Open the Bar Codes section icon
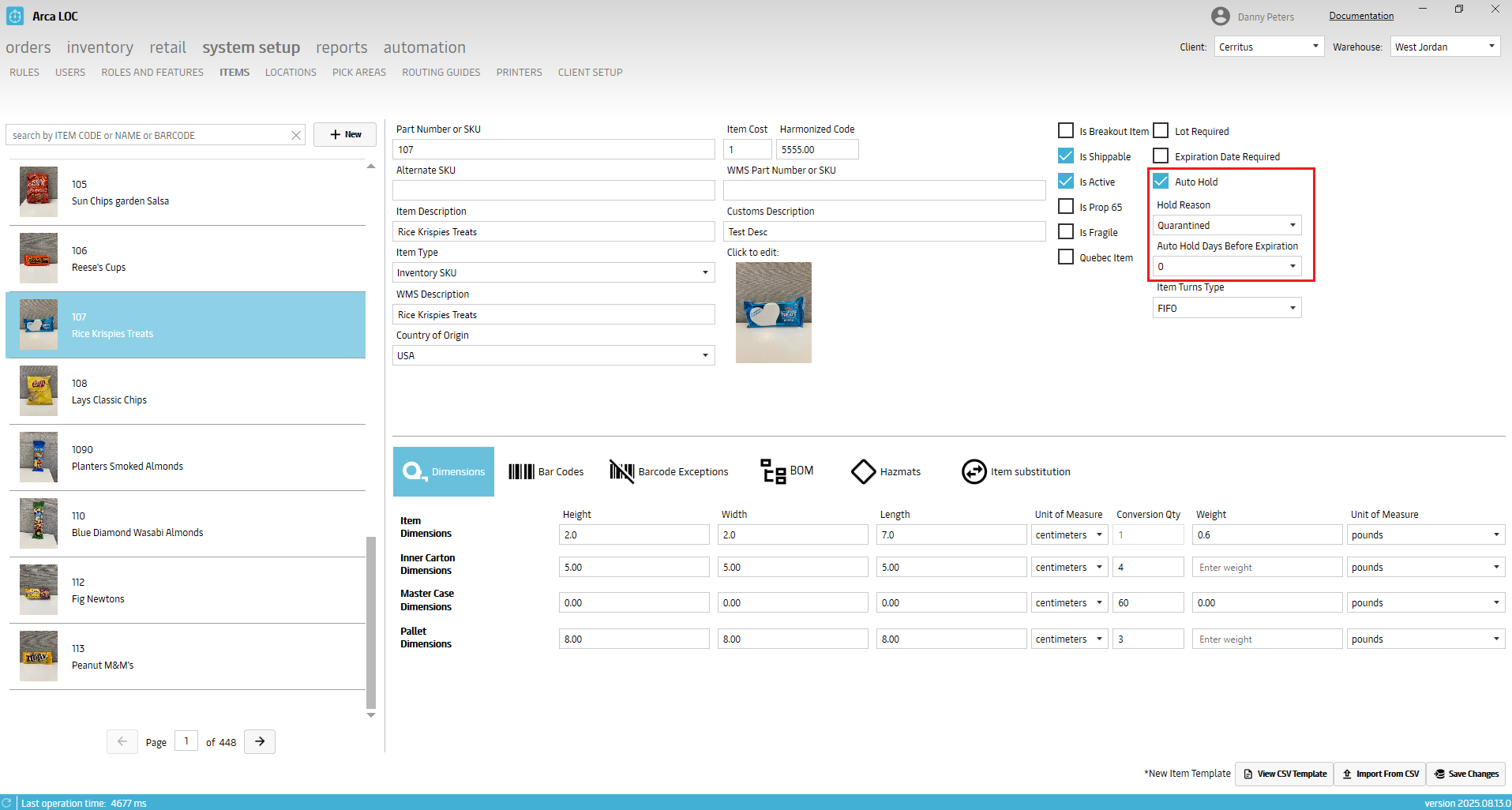Viewport: 1512px width, 810px height. click(521, 472)
